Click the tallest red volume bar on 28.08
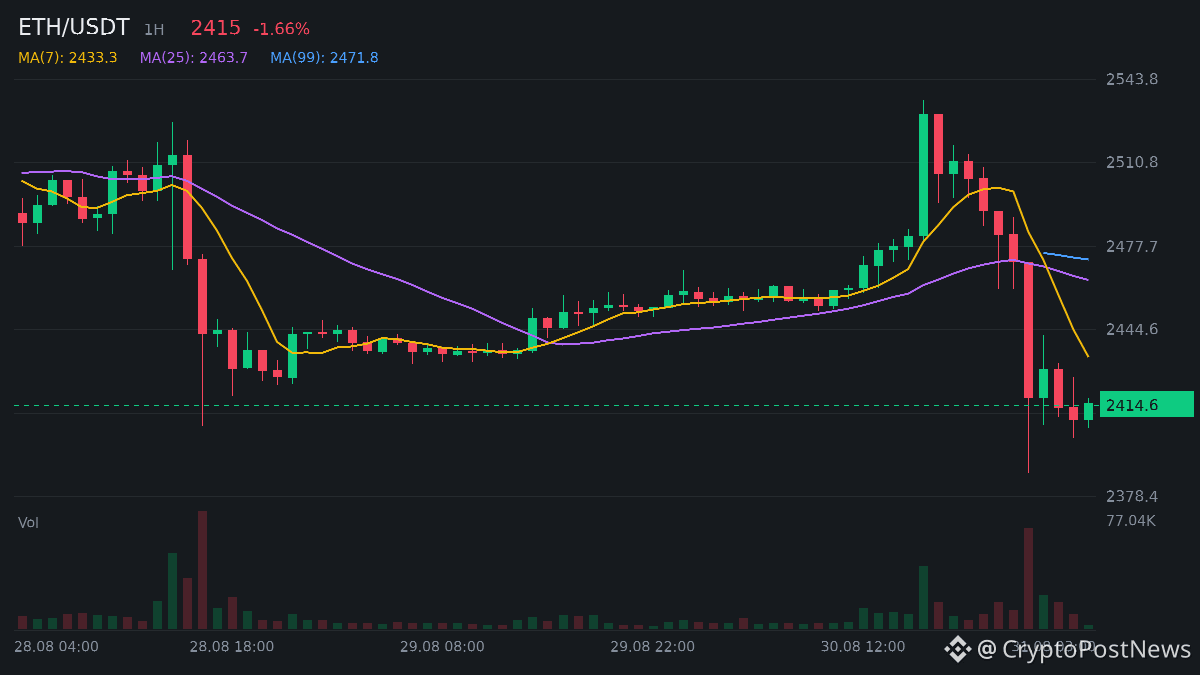 click(x=202, y=570)
